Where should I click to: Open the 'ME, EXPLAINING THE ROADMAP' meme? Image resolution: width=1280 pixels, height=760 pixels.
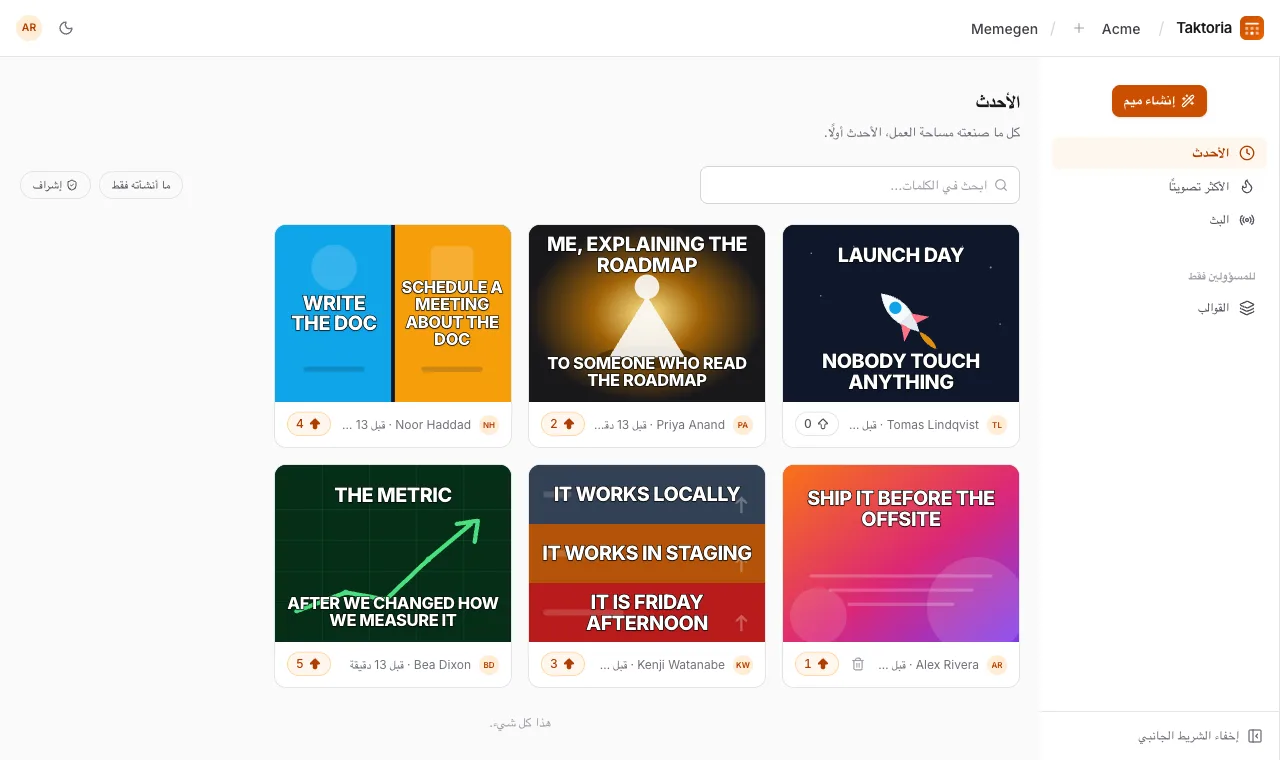tap(647, 313)
